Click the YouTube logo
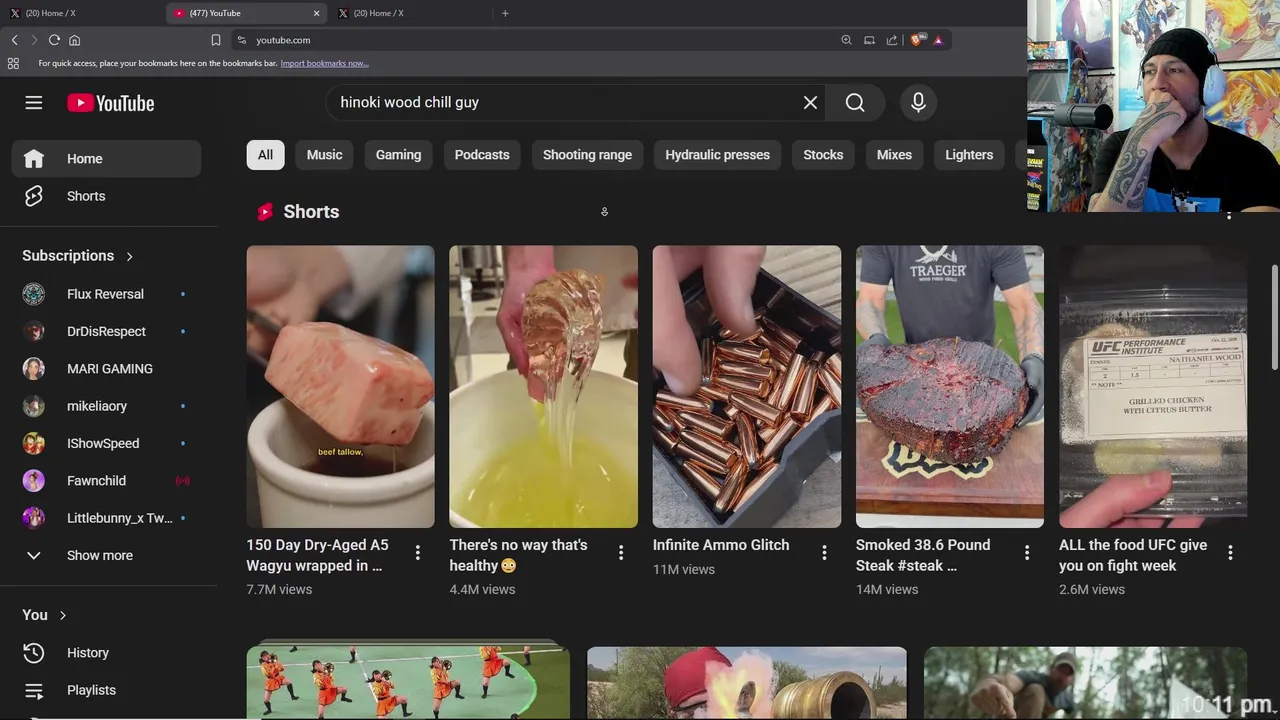The height and width of the screenshot is (720, 1280). click(111, 103)
